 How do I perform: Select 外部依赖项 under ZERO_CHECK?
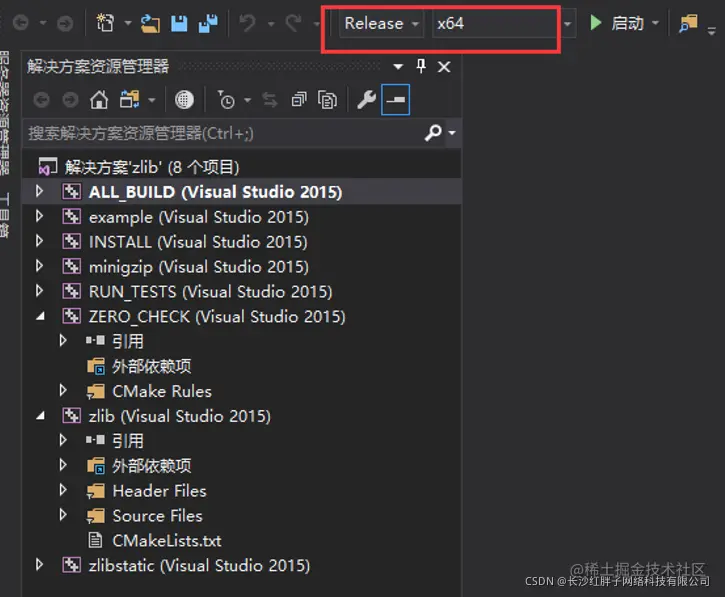coord(151,366)
